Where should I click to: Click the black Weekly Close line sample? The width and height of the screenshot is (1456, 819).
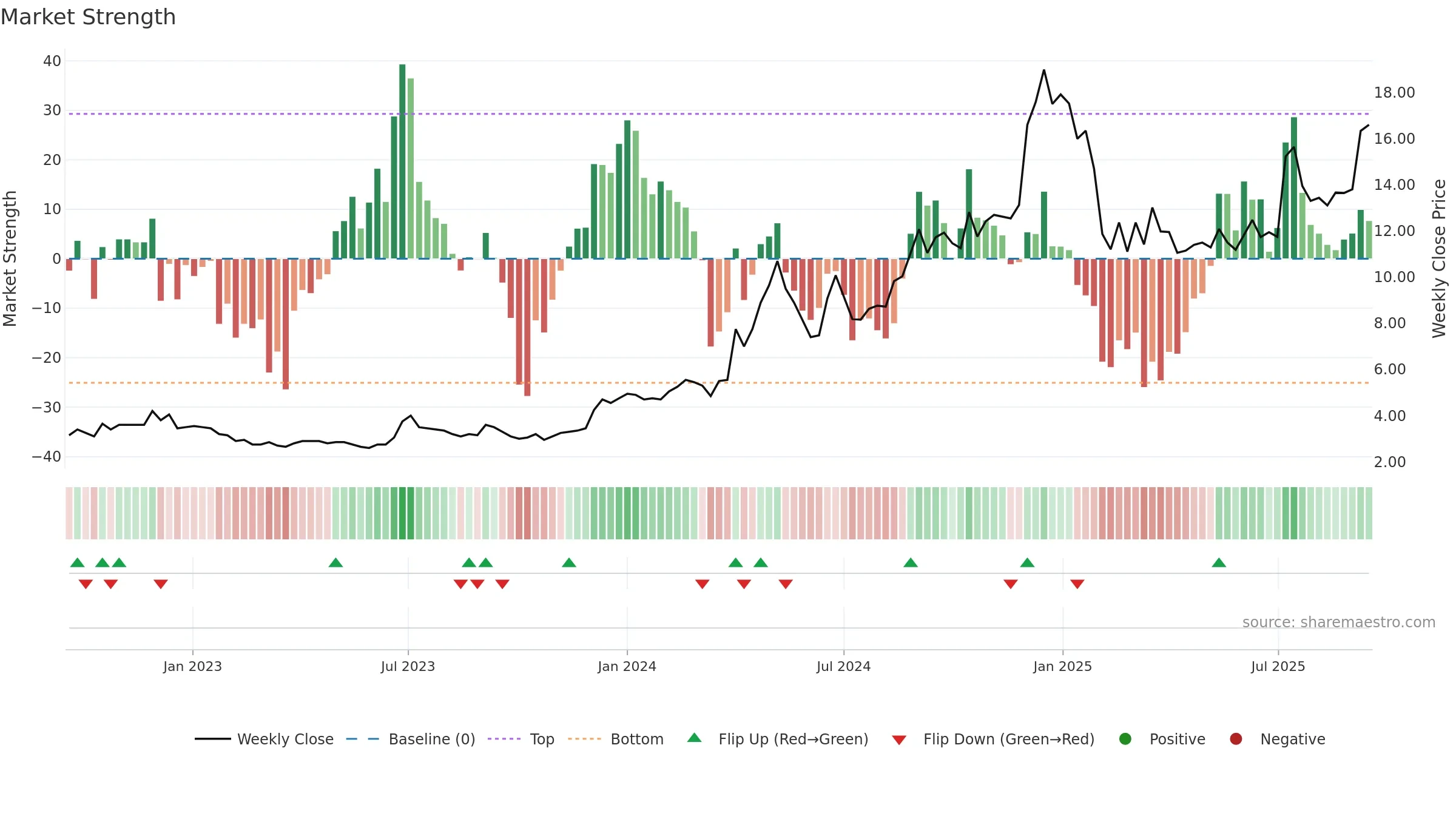point(213,739)
